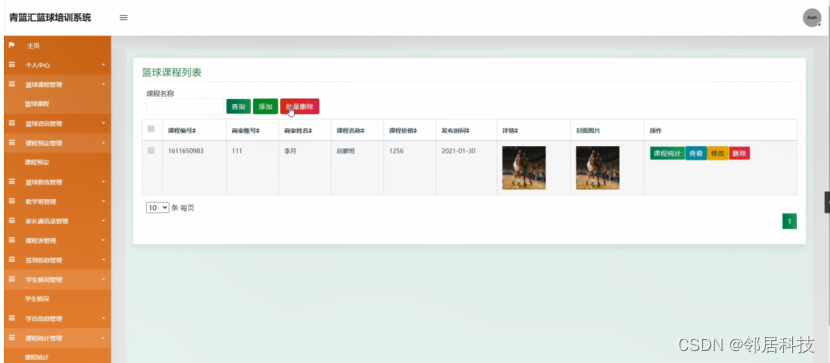Select merchant name cell 李月
Image resolution: width=830 pixels, height=363 pixels.
[289, 151]
